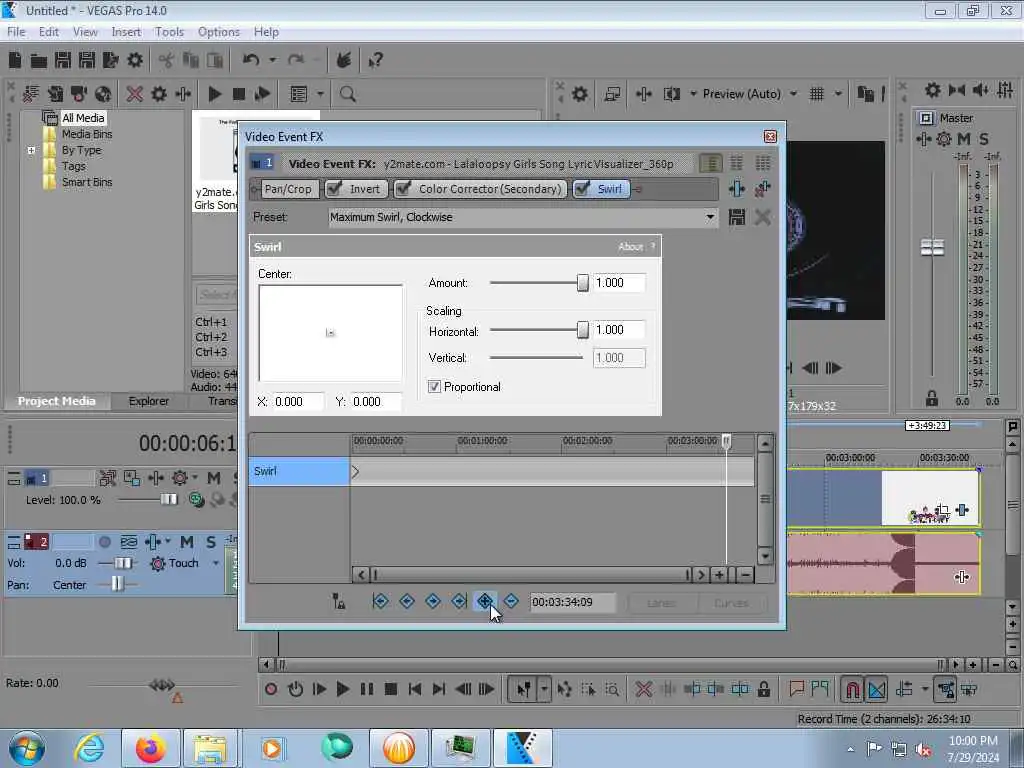Open Undo history dropdown arrow
Viewport: 1024px width, 768px height.
tap(272, 60)
